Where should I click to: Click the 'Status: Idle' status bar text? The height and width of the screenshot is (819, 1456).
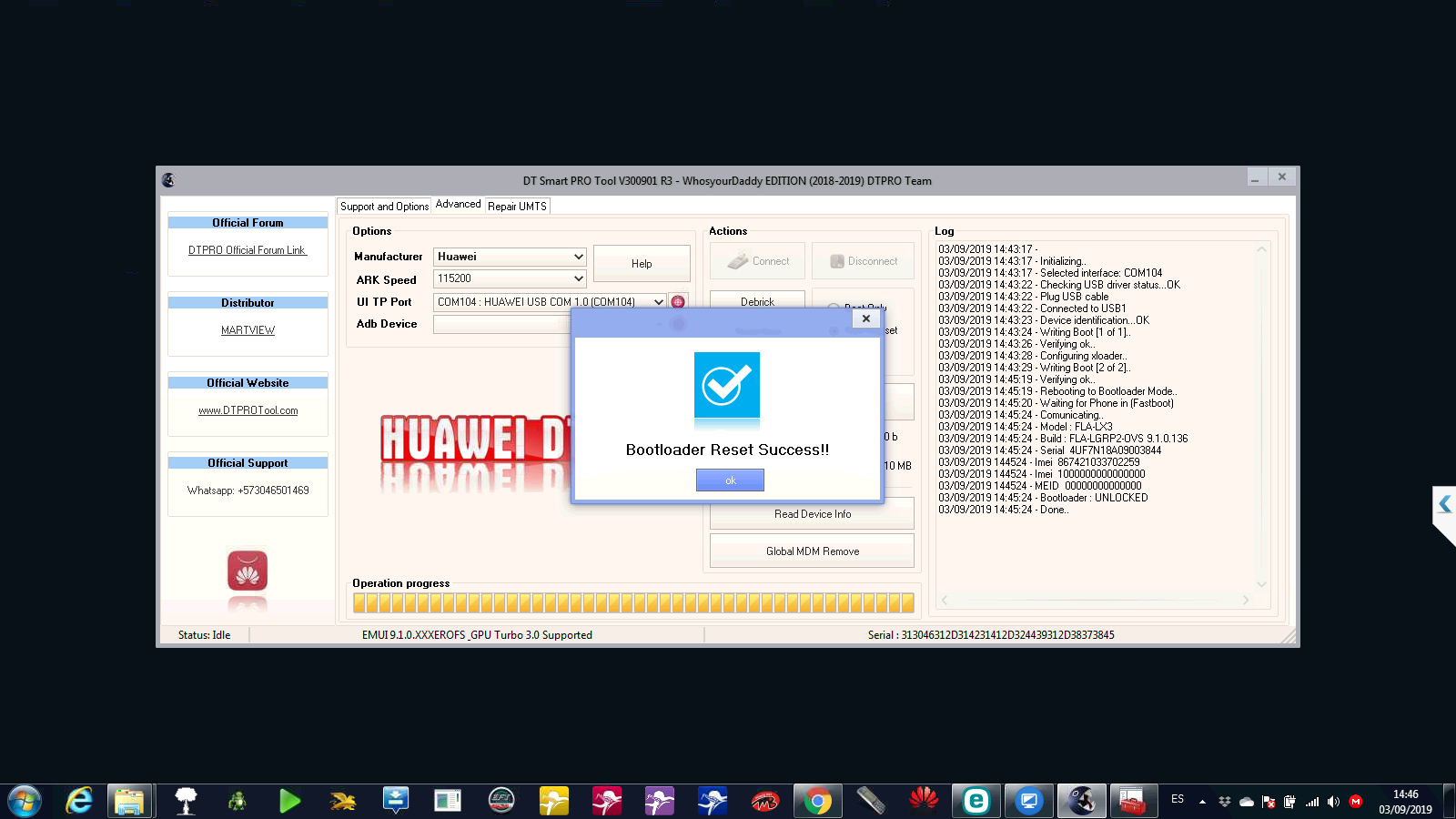coord(204,635)
